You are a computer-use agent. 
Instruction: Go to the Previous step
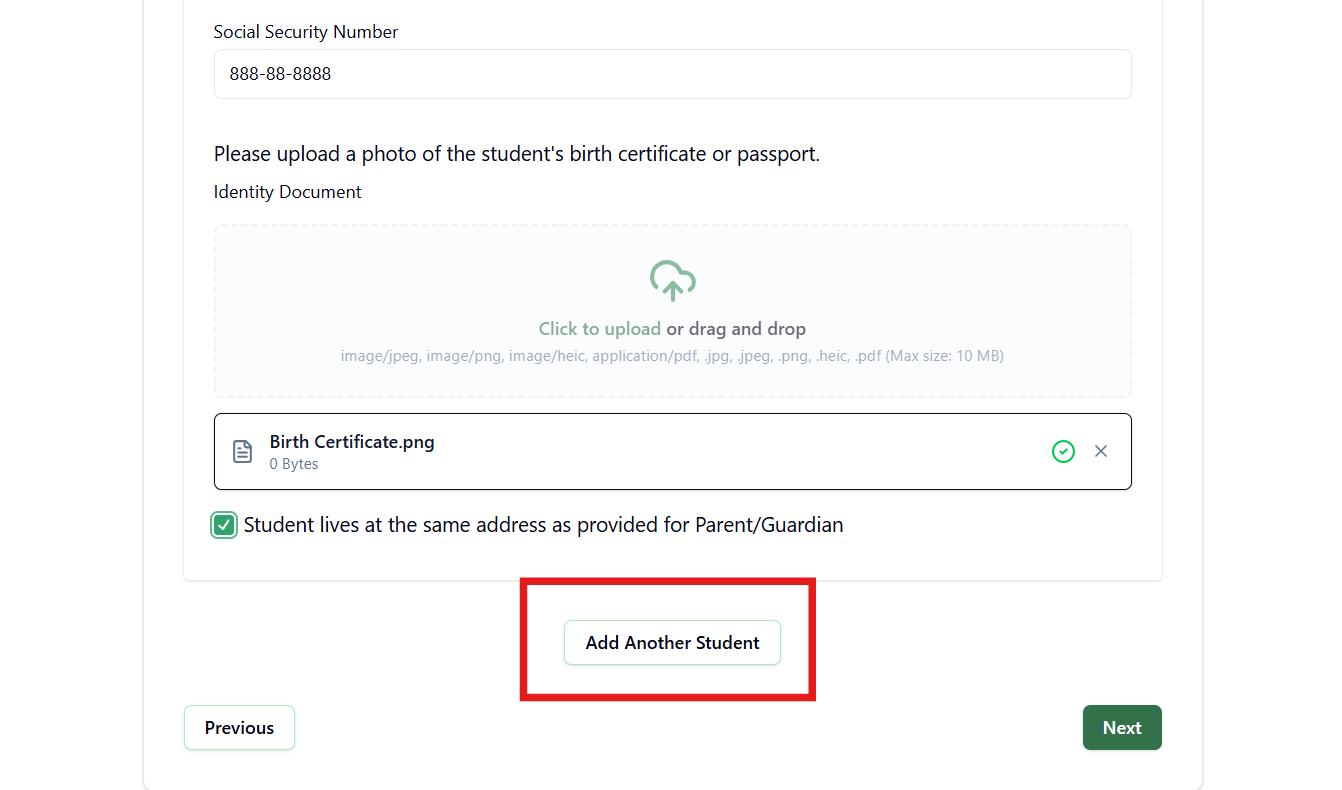(239, 727)
